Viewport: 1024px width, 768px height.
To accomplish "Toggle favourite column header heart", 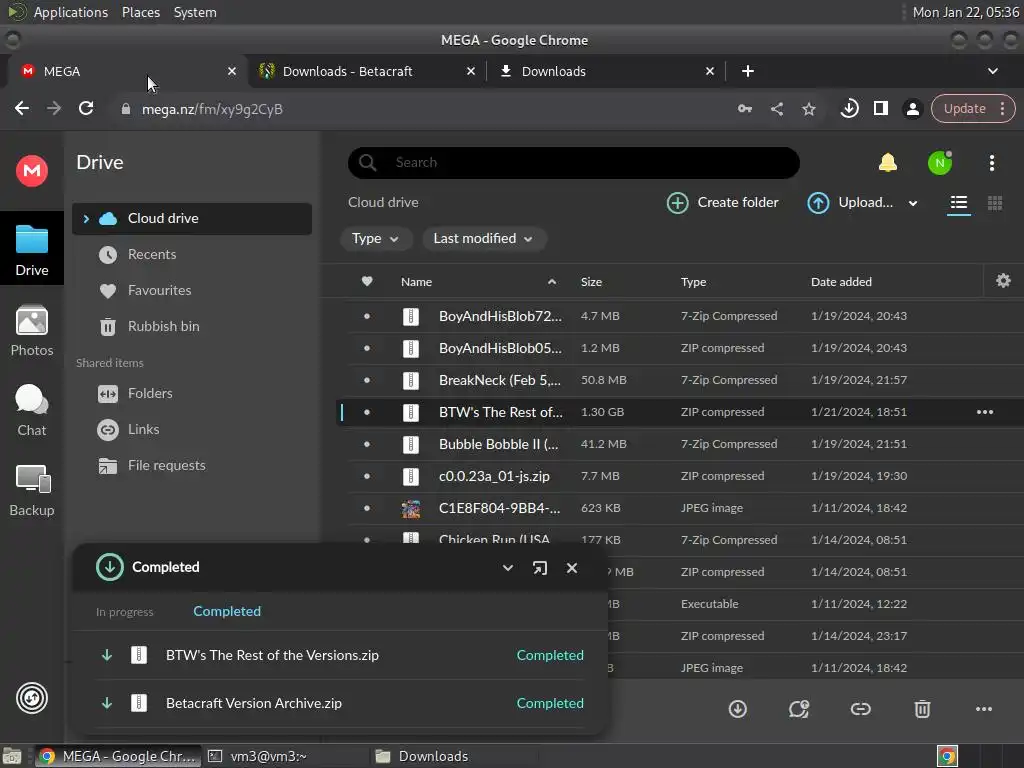I will pos(367,281).
